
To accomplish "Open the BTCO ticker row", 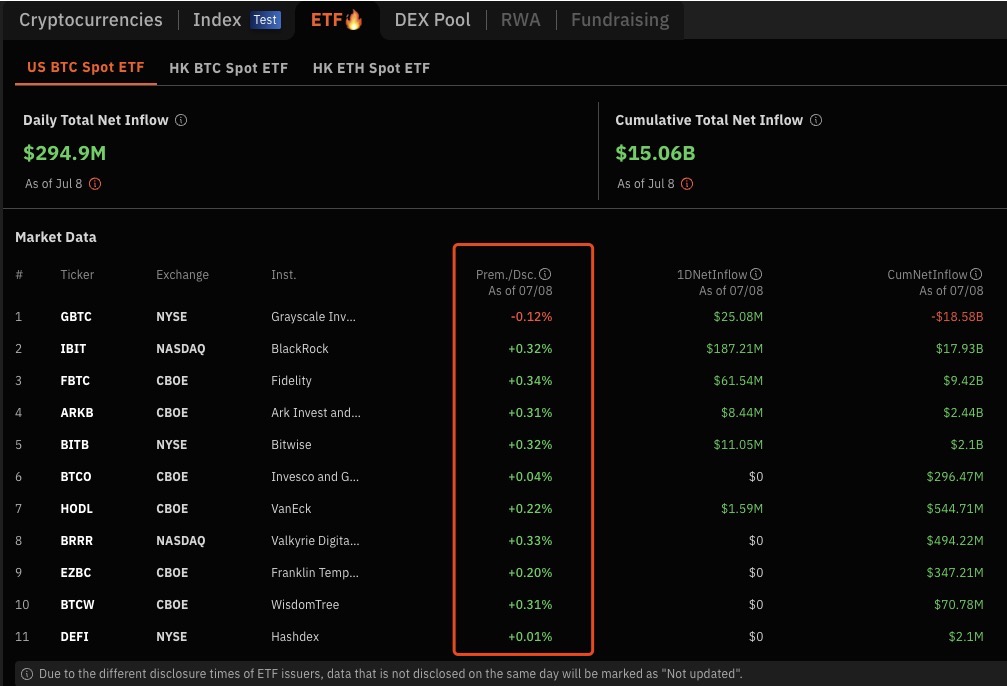I will click(76, 477).
